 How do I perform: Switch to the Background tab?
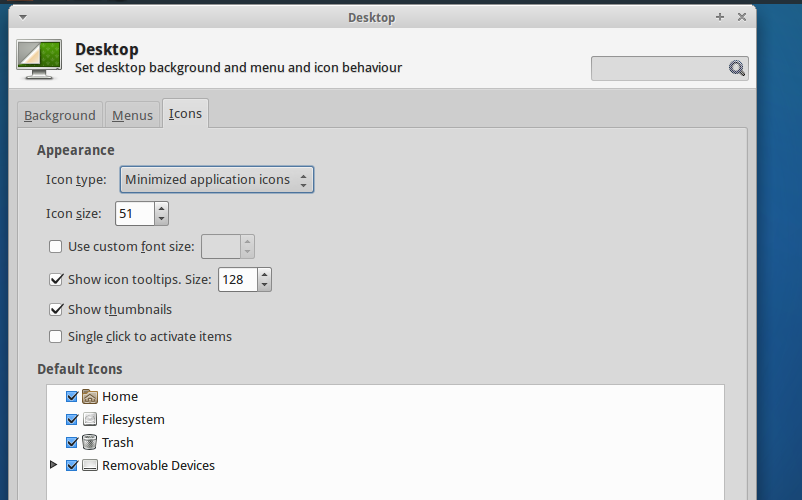coord(60,115)
